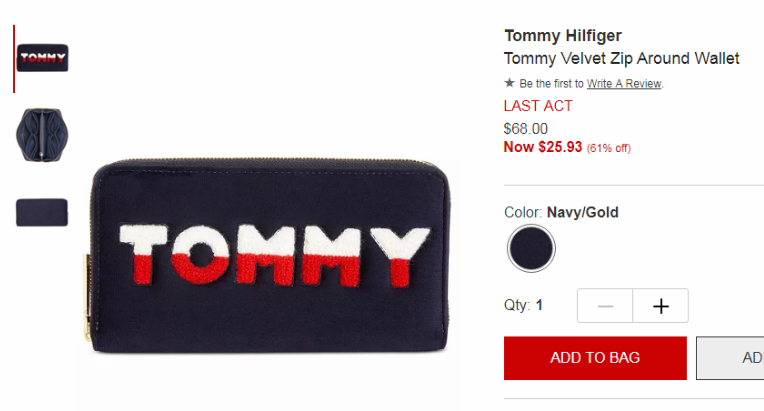Click the Qty: 1 quantity label
This screenshot has width=764, height=411.
coord(523,305)
